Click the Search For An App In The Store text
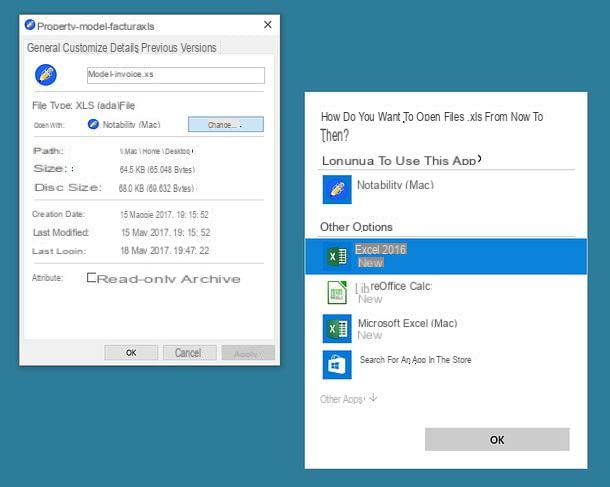Viewport: 610px width, 487px height. 415,360
